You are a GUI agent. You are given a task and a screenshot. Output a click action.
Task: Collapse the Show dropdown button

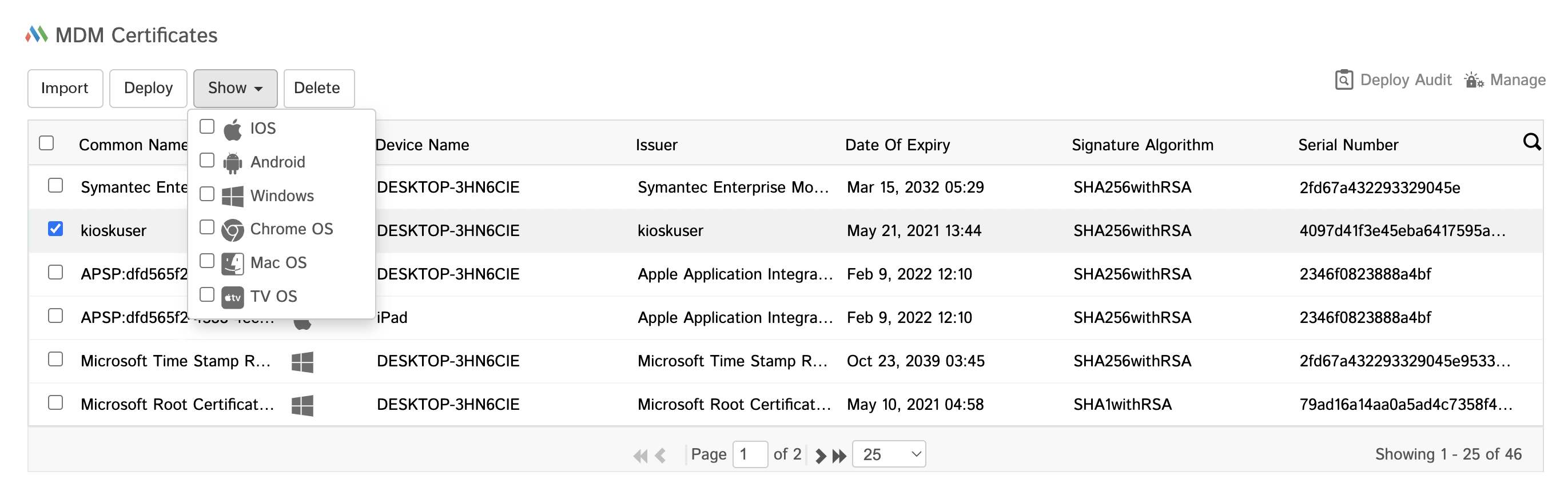click(235, 88)
